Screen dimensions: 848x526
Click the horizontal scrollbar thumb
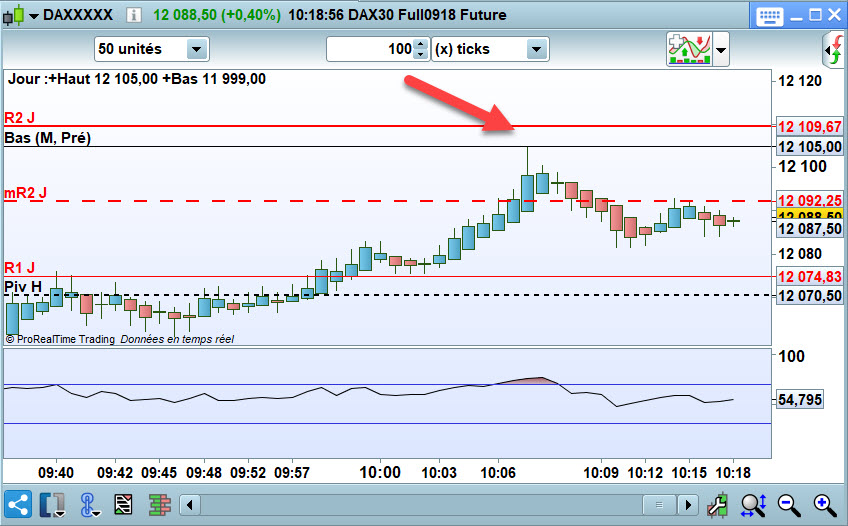(x=659, y=505)
